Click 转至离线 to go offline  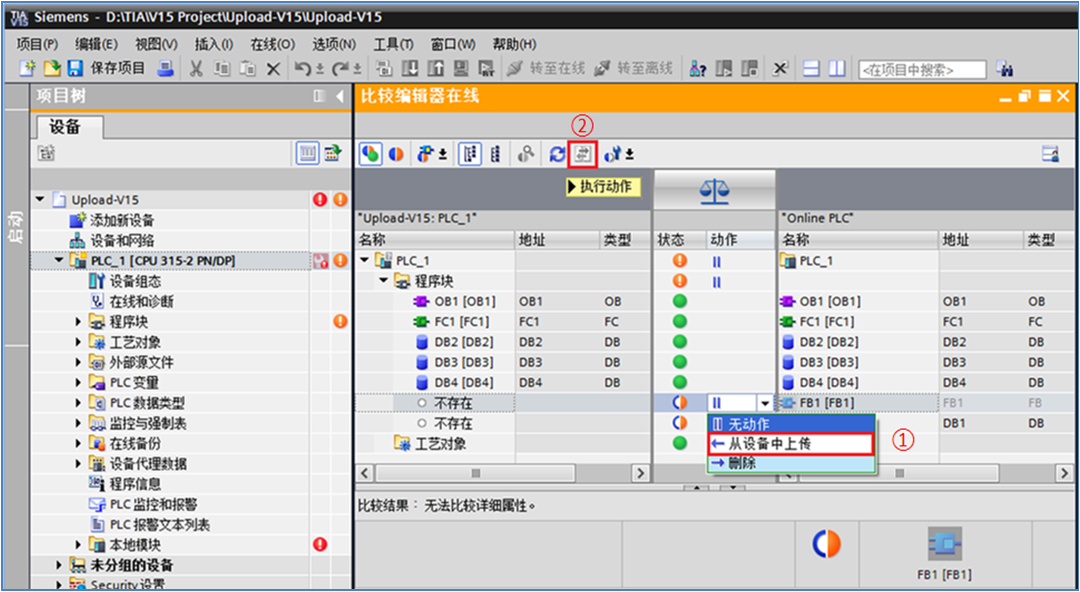tap(633, 68)
